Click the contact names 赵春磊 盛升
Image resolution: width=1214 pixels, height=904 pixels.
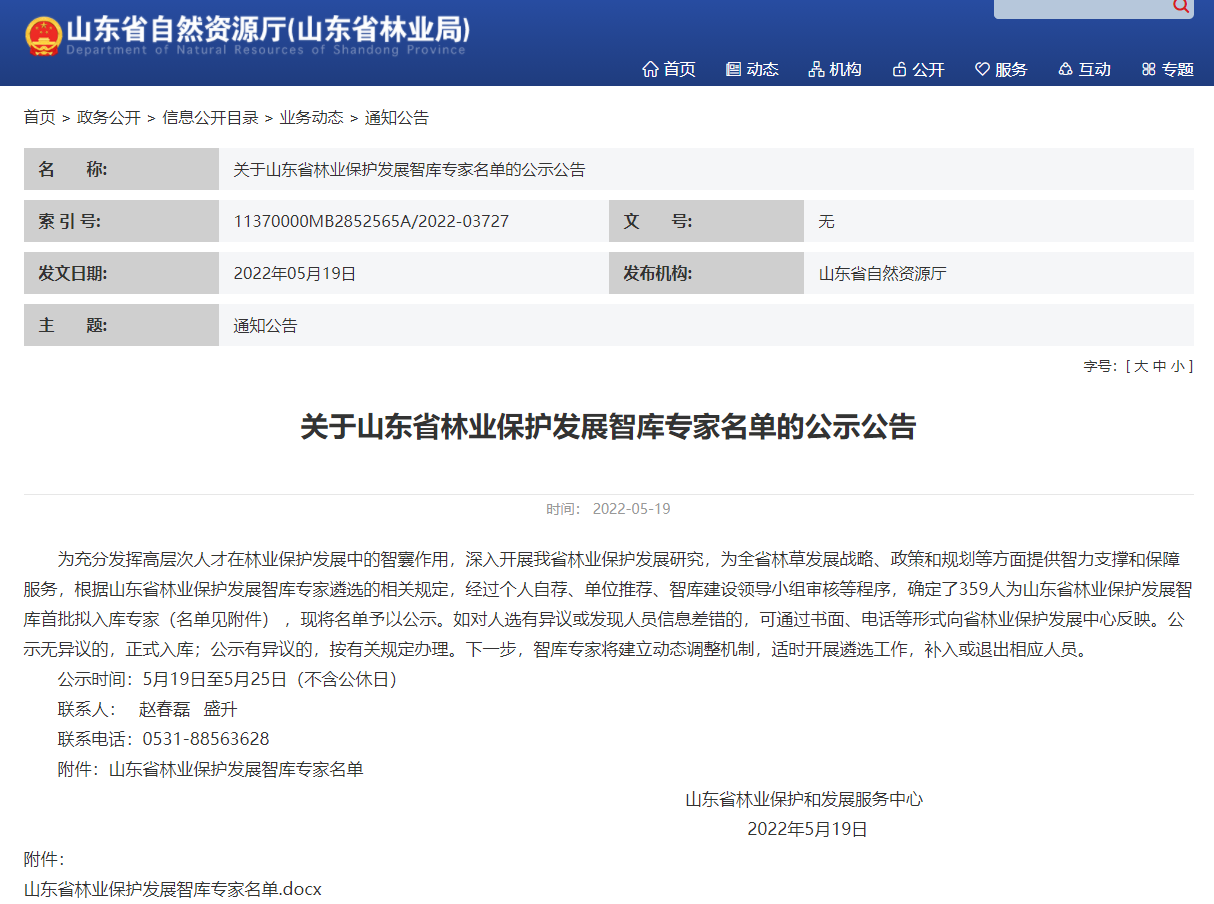(188, 709)
